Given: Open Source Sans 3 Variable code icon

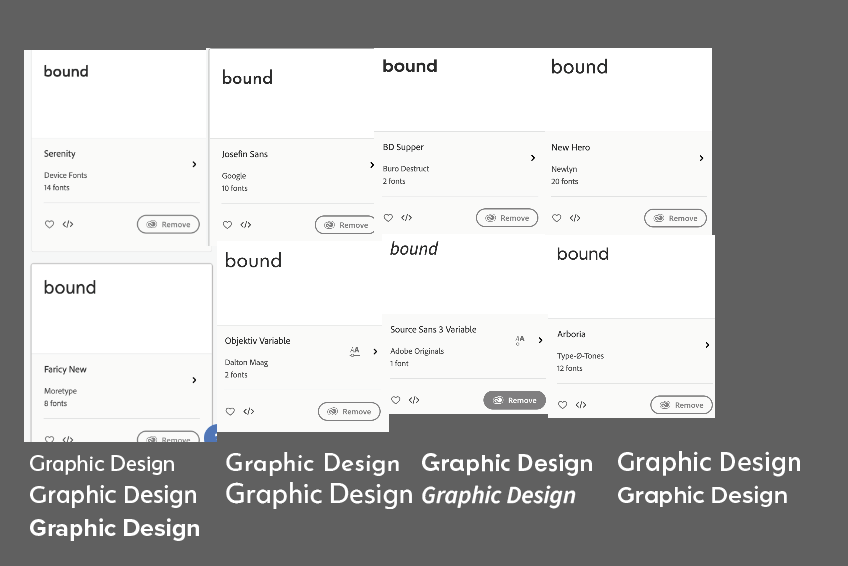Looking at the screenshot, I should pyautogui.click(x=414, y=400).
